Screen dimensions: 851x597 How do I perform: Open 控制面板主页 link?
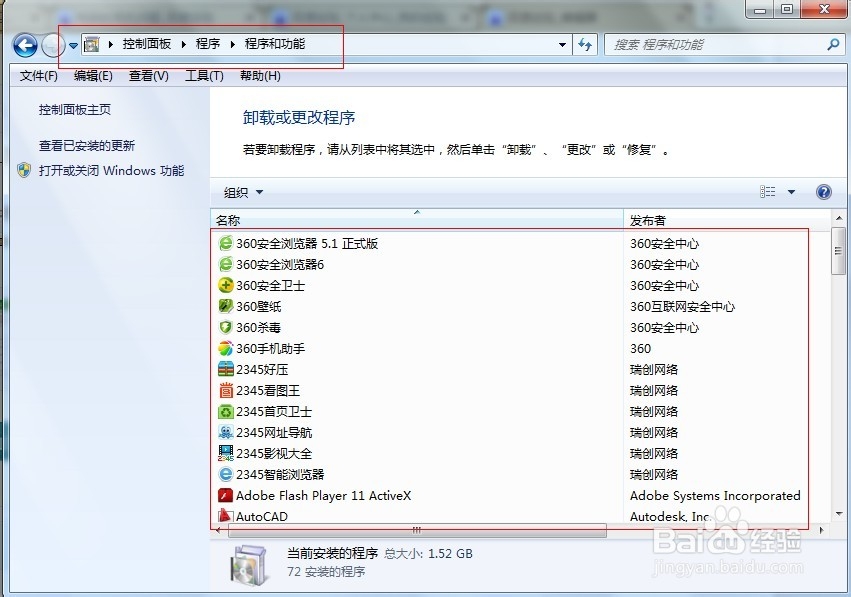click(x=75, y=110)
